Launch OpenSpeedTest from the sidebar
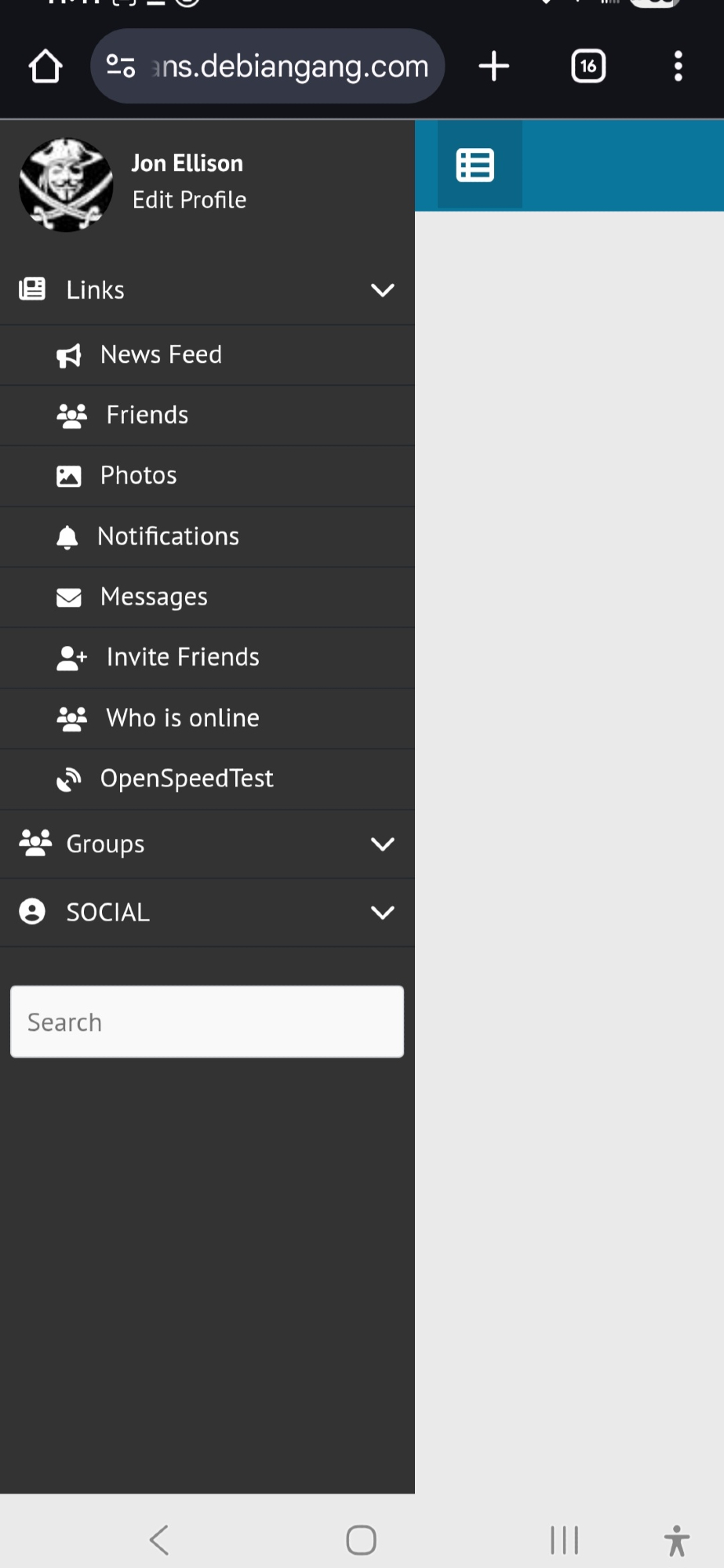724x1568 pixels. click(x=186, y=779)
